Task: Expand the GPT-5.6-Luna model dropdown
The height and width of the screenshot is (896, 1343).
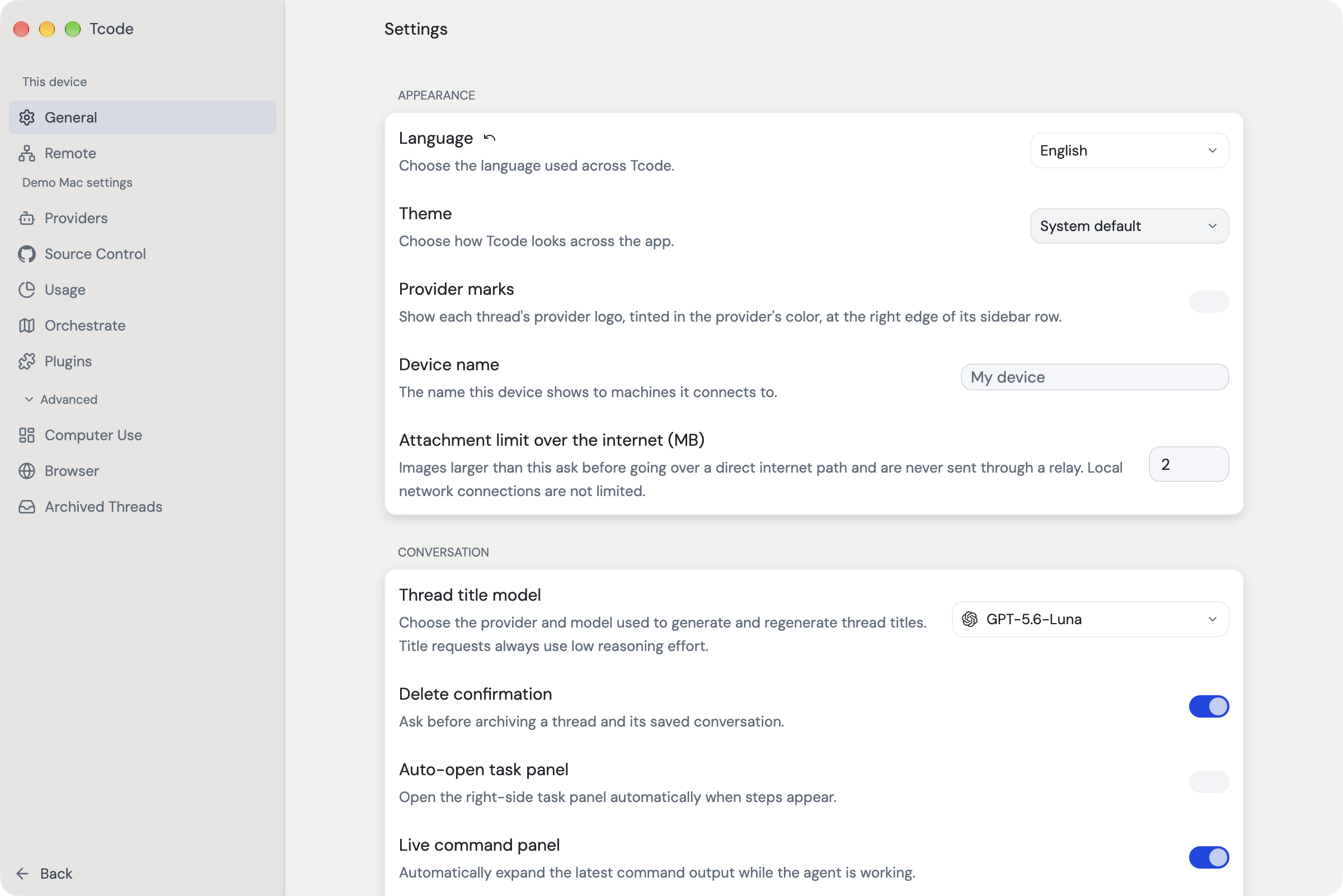Action: coord(1090,619)
